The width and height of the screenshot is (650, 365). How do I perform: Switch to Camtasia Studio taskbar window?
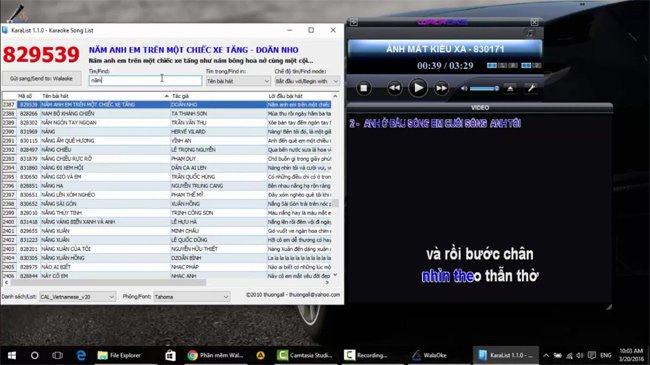(305, 355)
